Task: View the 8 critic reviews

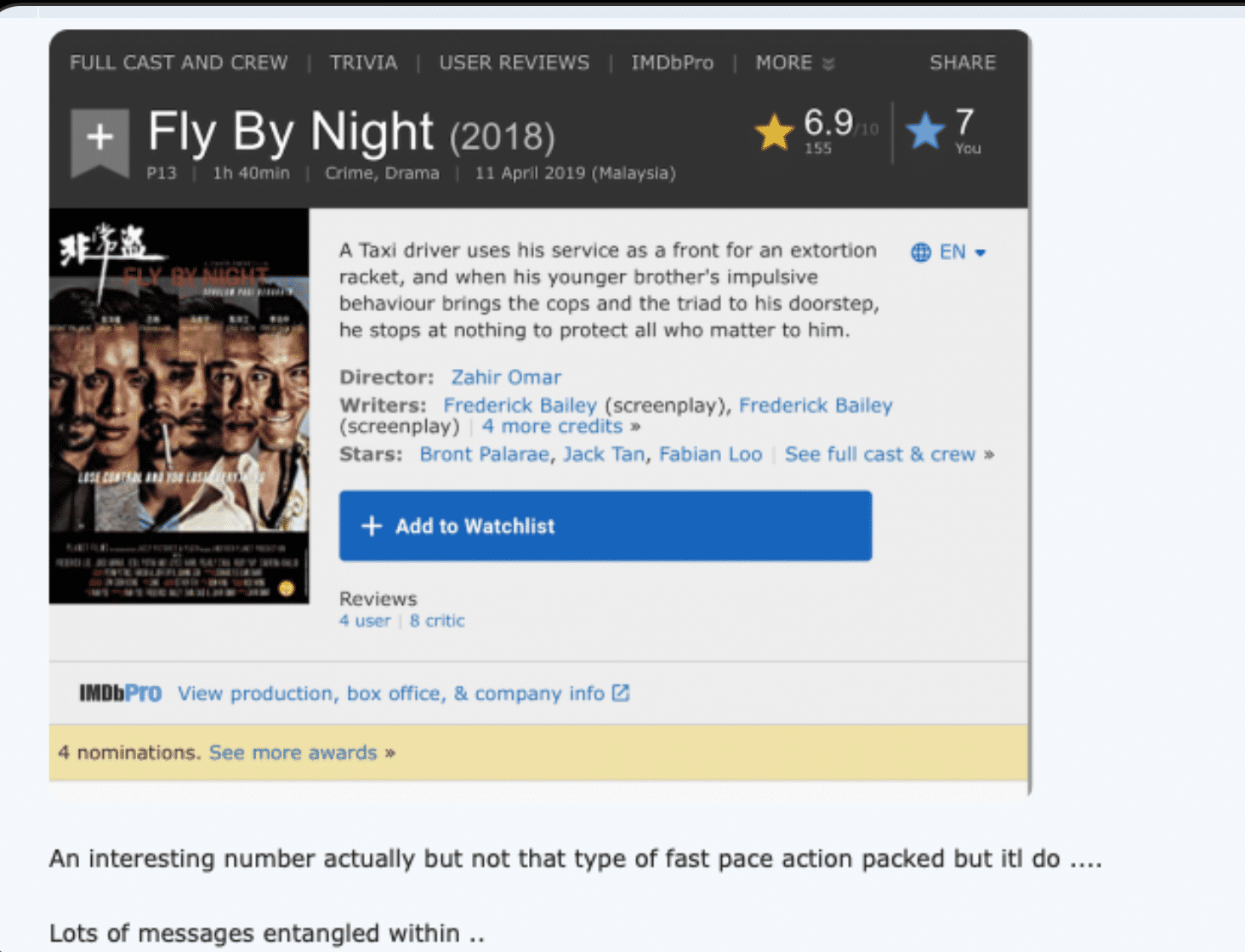Action: click(437, 621)
